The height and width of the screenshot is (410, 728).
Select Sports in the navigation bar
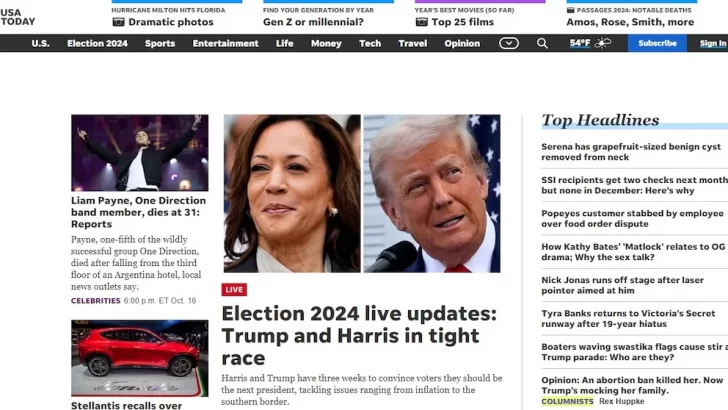160,43
